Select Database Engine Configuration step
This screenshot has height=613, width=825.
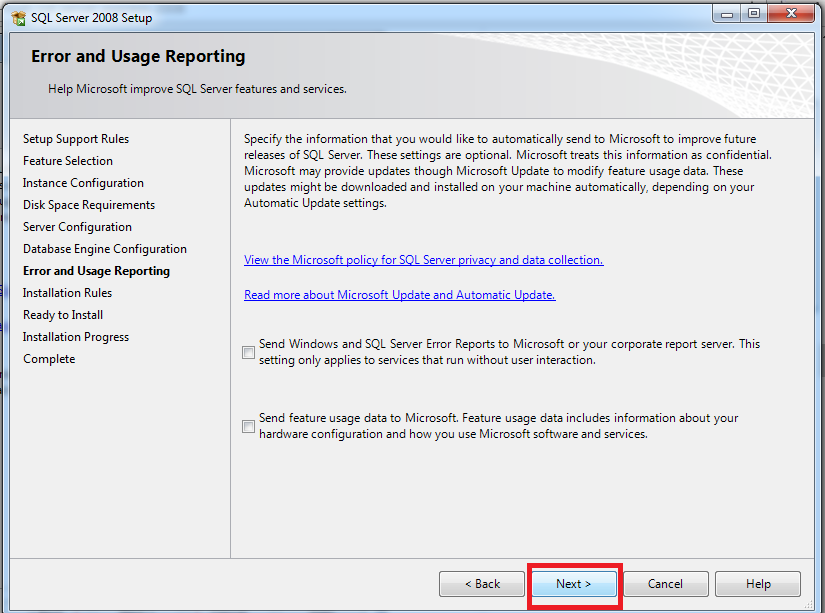[x=105, y=249]
